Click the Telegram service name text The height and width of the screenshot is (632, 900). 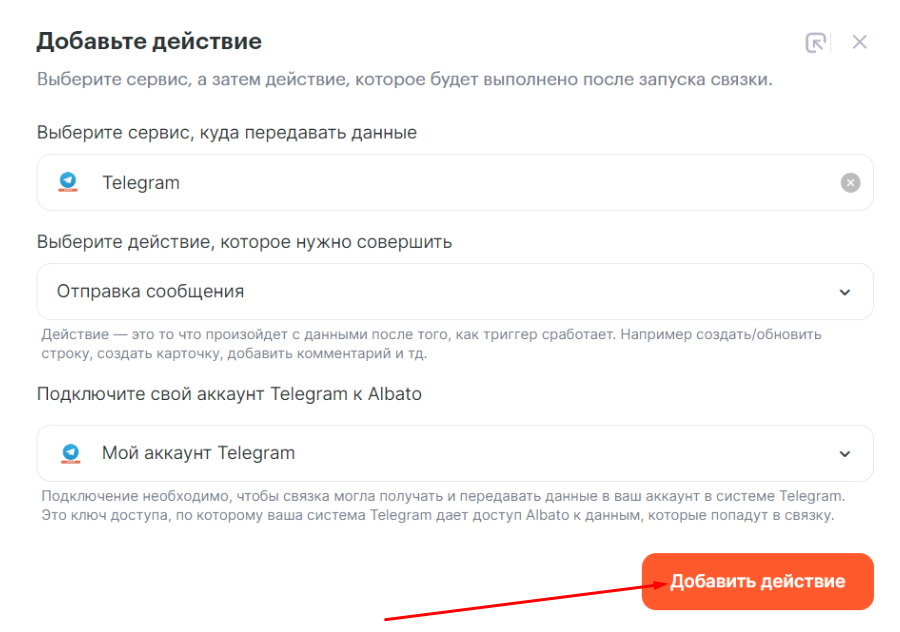[x=141, y=182]
